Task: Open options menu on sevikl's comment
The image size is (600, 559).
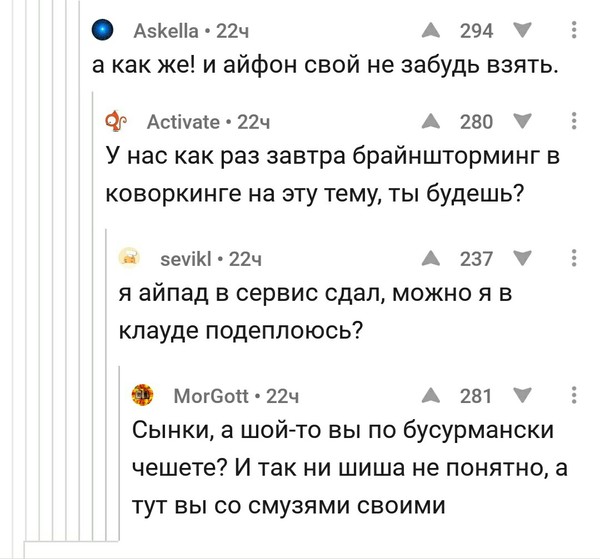Action: 572,258
